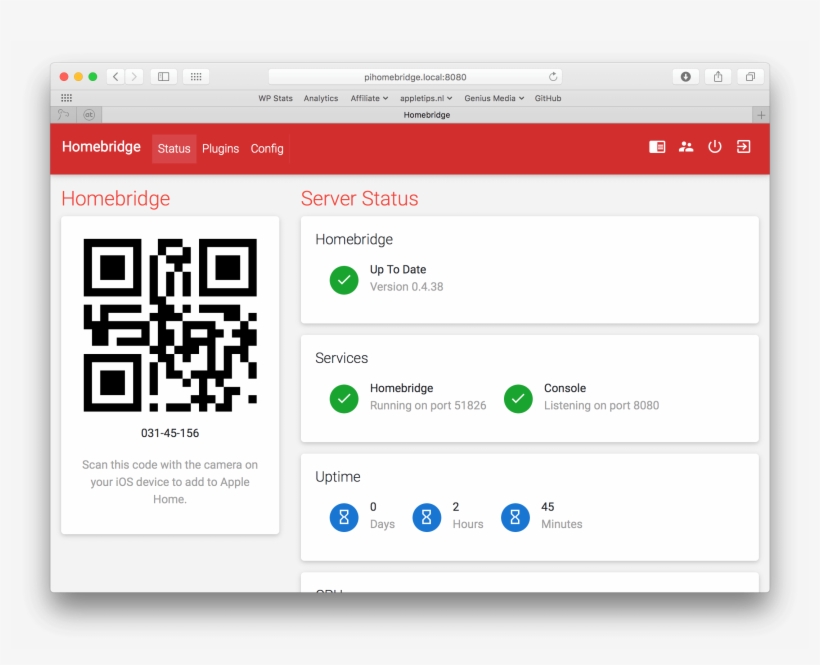Open the appletips.nl dropdown menu
820x665 pixels.
point(426,98)
